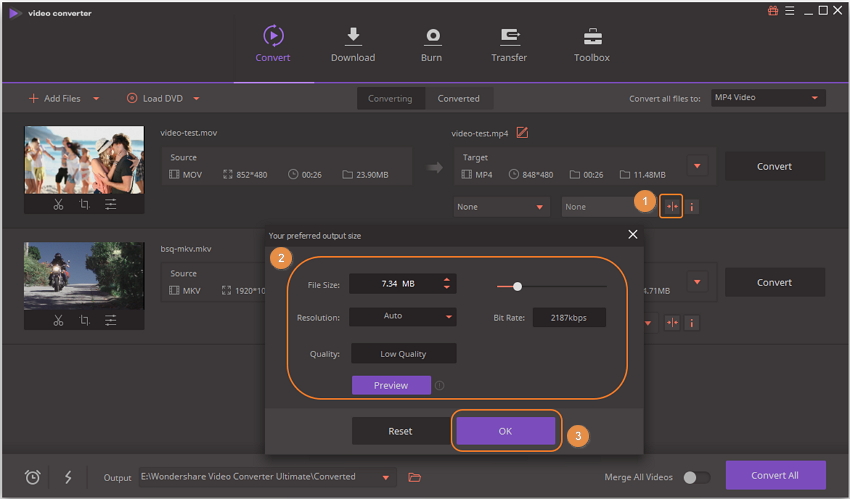Open trim scissors tool for video-test.mov
This screenshot has height=499, width=850.
click(x=59, y=205)
